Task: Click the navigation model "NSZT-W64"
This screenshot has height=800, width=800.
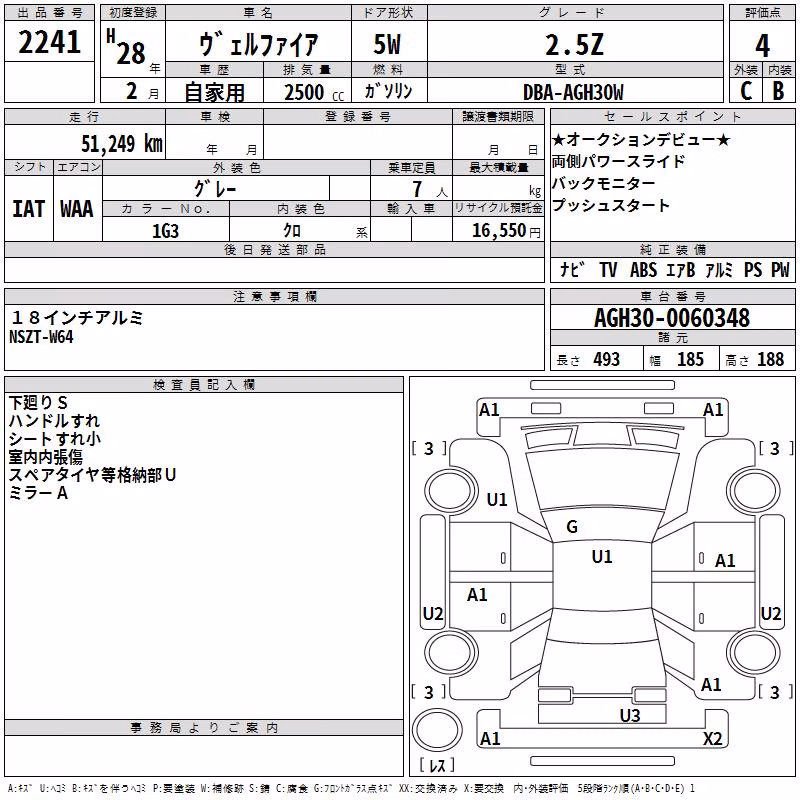Action: click(41, 337)
